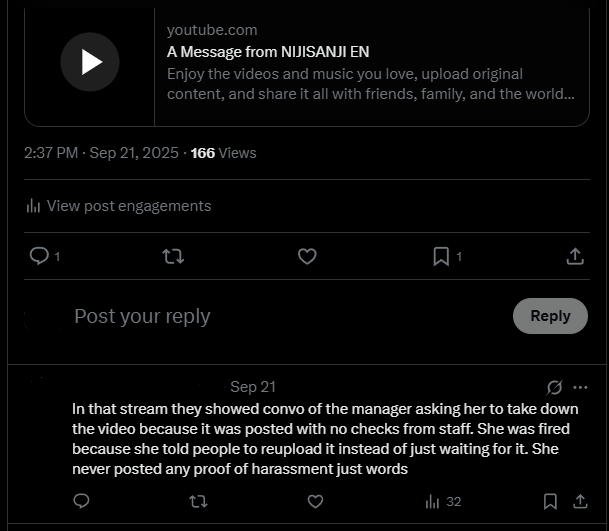Screen dimensions: 609x531
Task: Open the 'A Message from NIJISANJI EN' link
Action: [x=269, y=52]
